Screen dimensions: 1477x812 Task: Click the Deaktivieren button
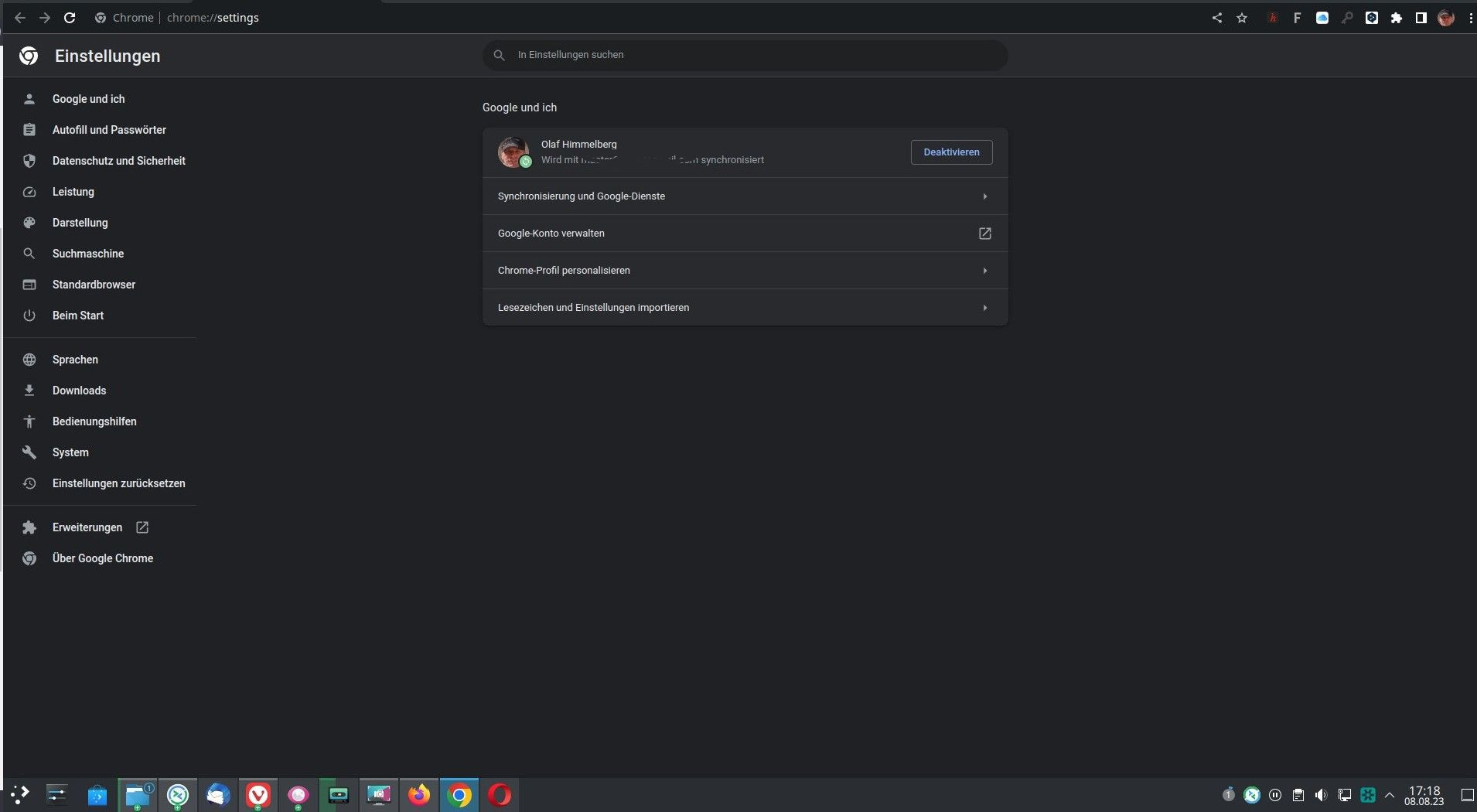tap(951, 152)
